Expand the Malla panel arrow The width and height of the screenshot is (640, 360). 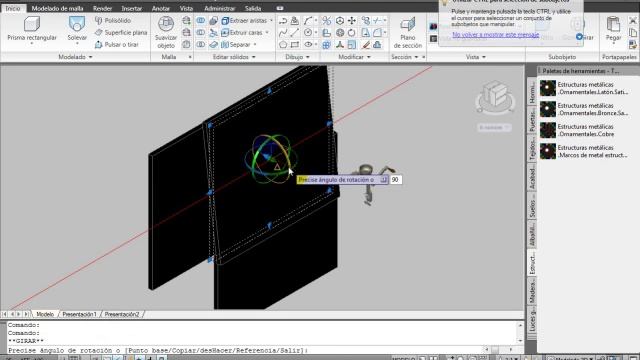190,57
